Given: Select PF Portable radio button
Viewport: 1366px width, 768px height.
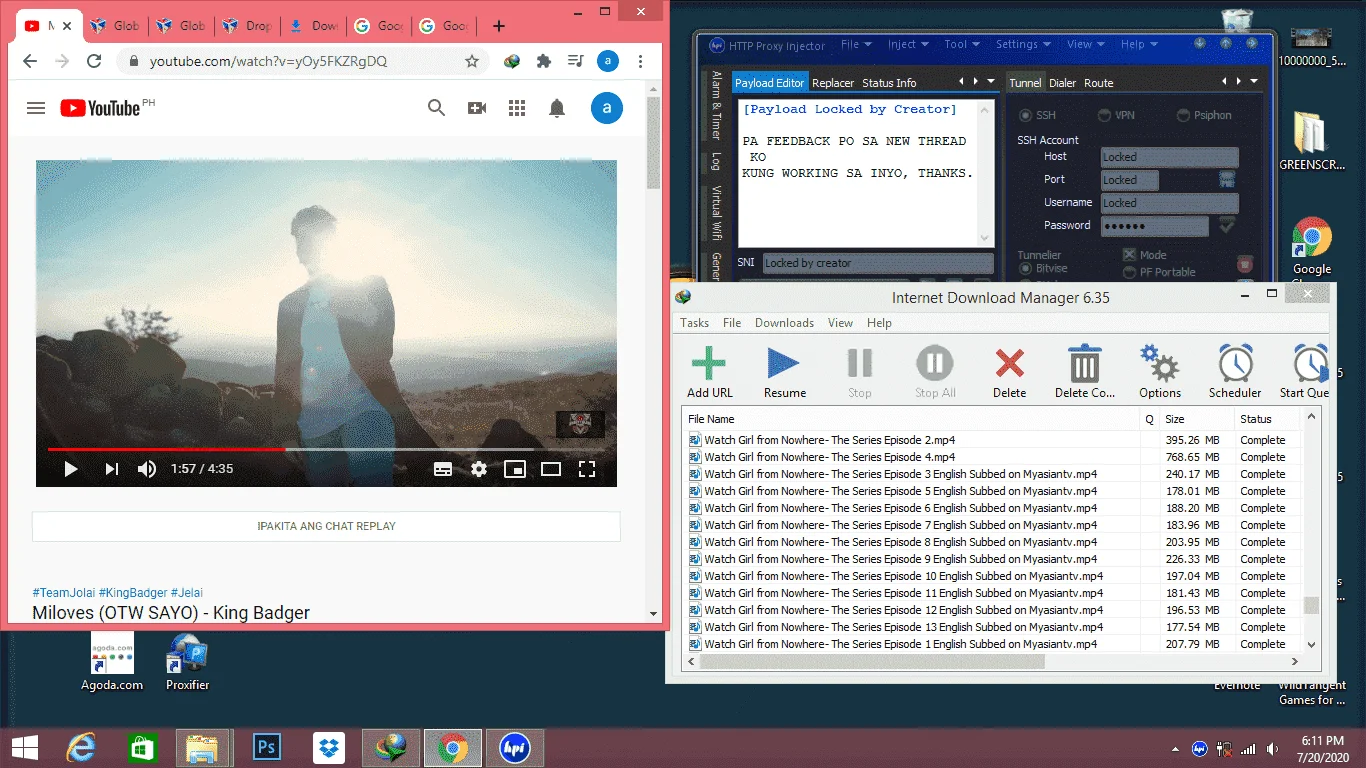Looking at the screenshot, I should tap(1130, 272).
